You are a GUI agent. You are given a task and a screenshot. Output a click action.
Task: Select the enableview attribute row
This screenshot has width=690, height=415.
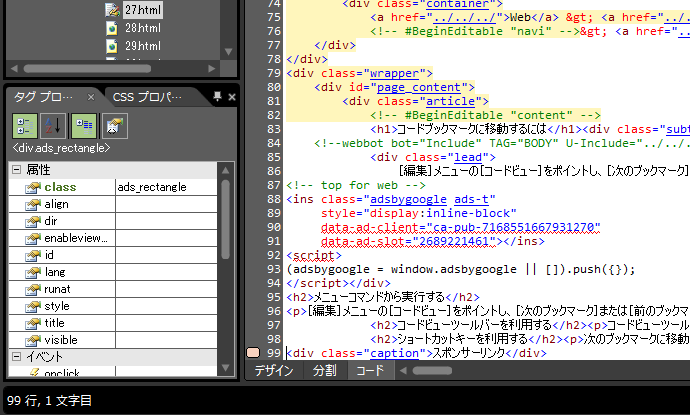(113, 238)
